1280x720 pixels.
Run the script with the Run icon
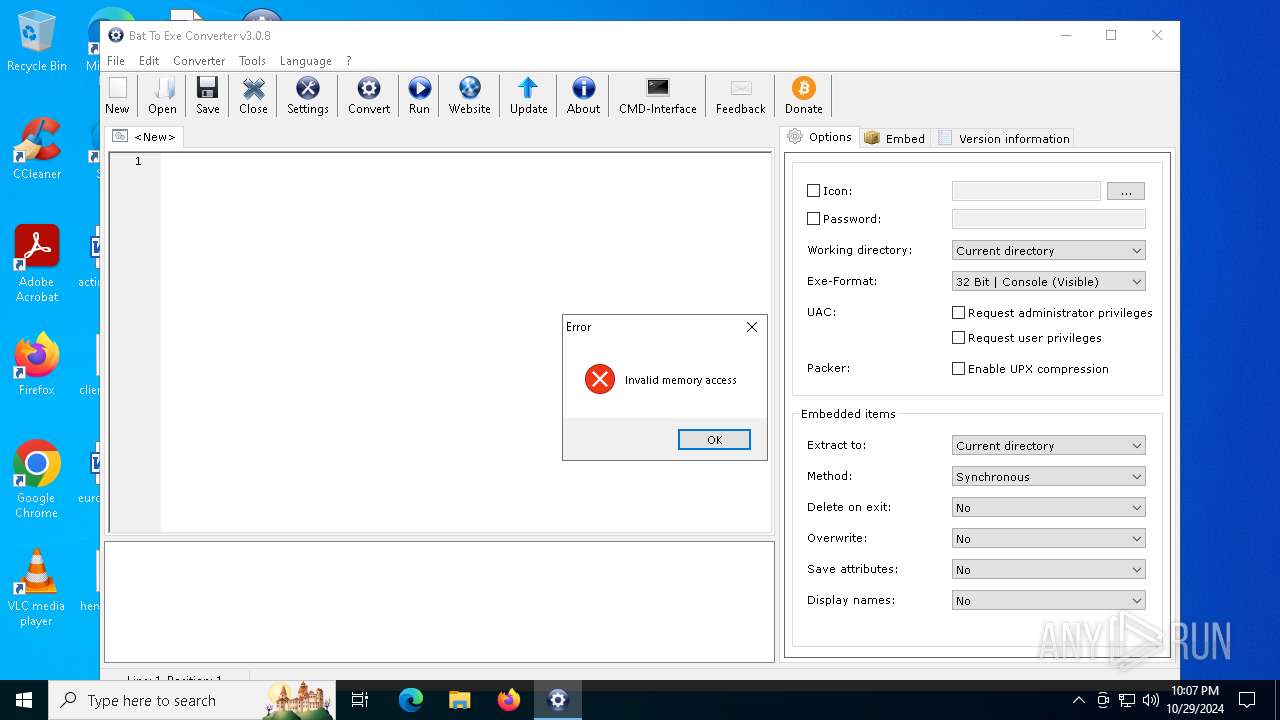pyautogui.click(x=419, y=96)
